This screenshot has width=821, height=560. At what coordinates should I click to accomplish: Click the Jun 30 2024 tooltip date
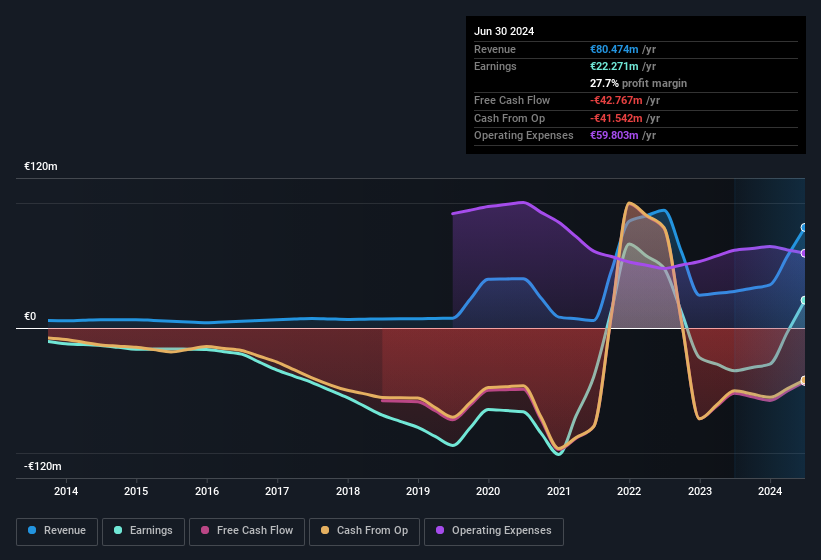(504, 31)
